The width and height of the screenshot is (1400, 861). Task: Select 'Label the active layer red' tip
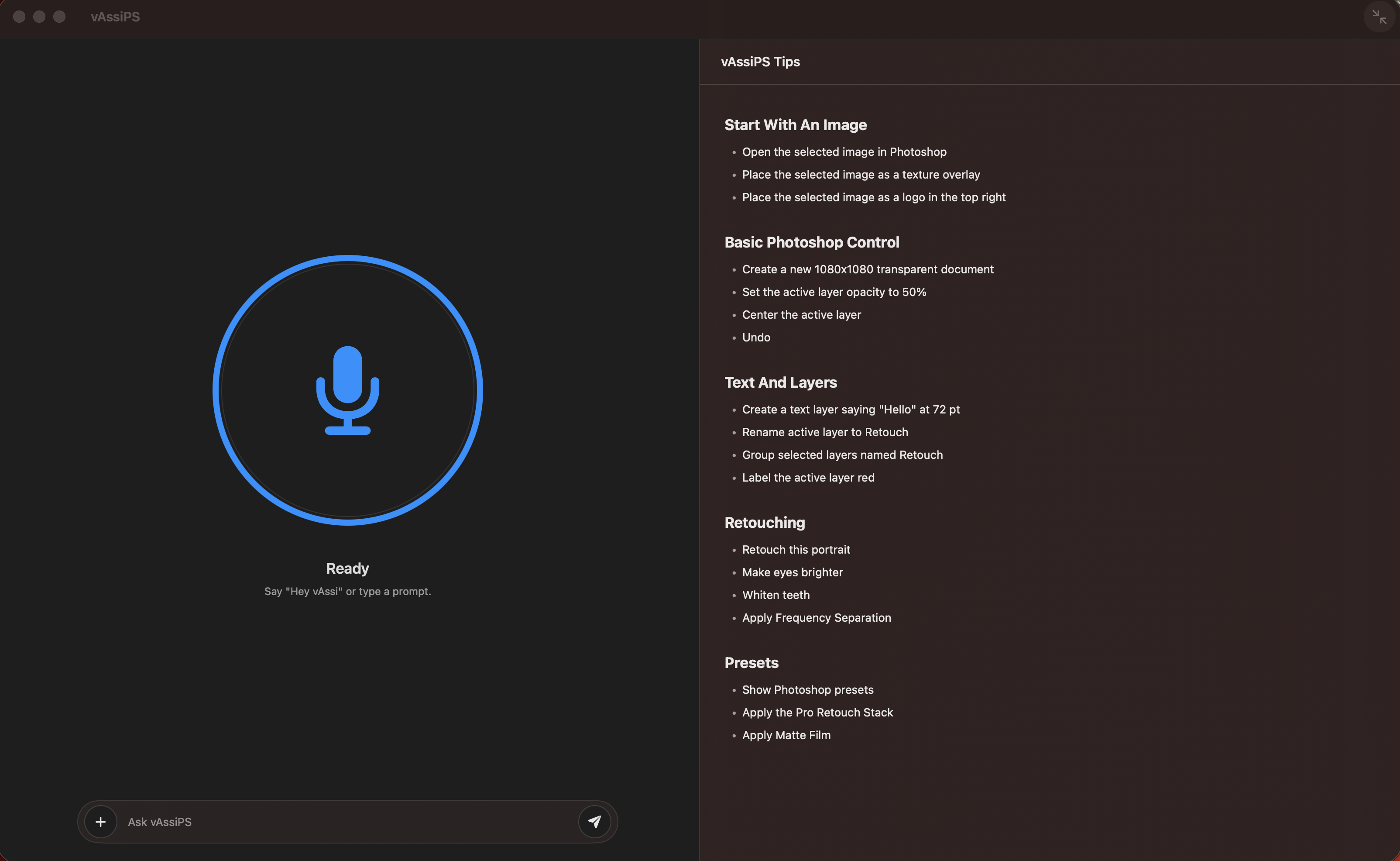point(808,478)
